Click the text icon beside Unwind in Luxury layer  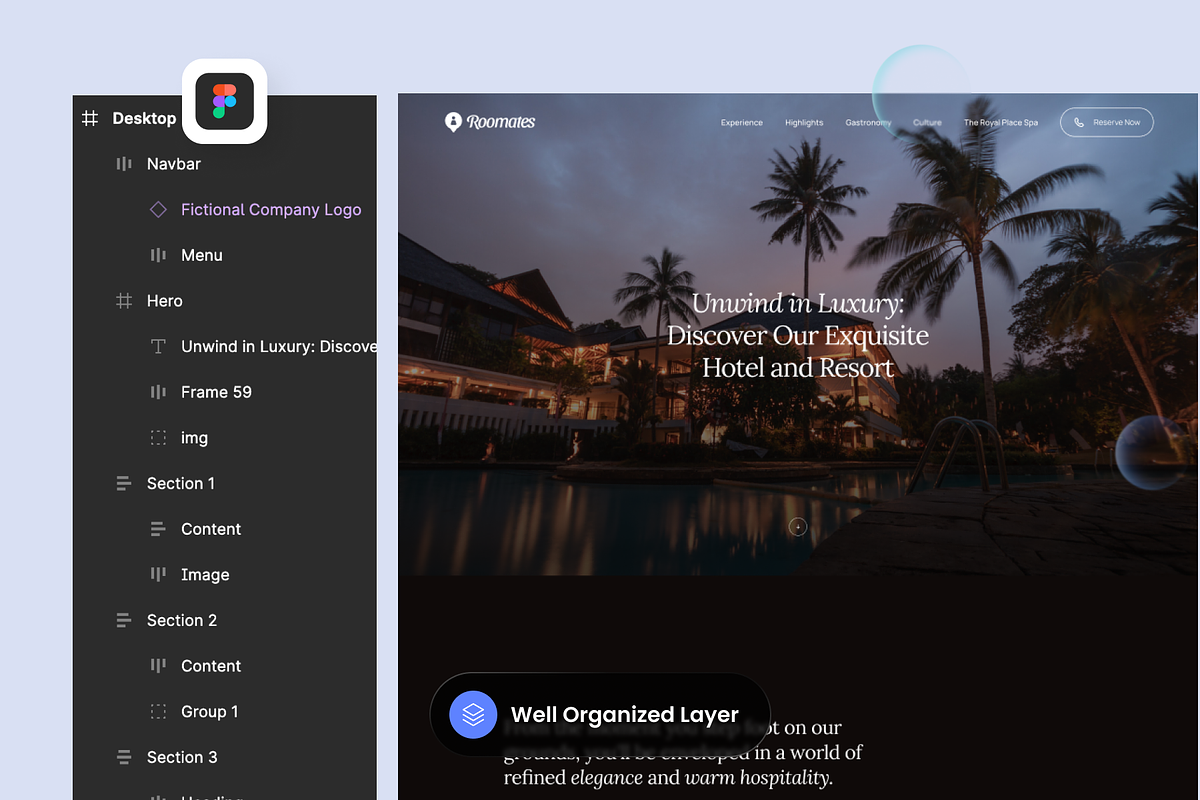158,347
